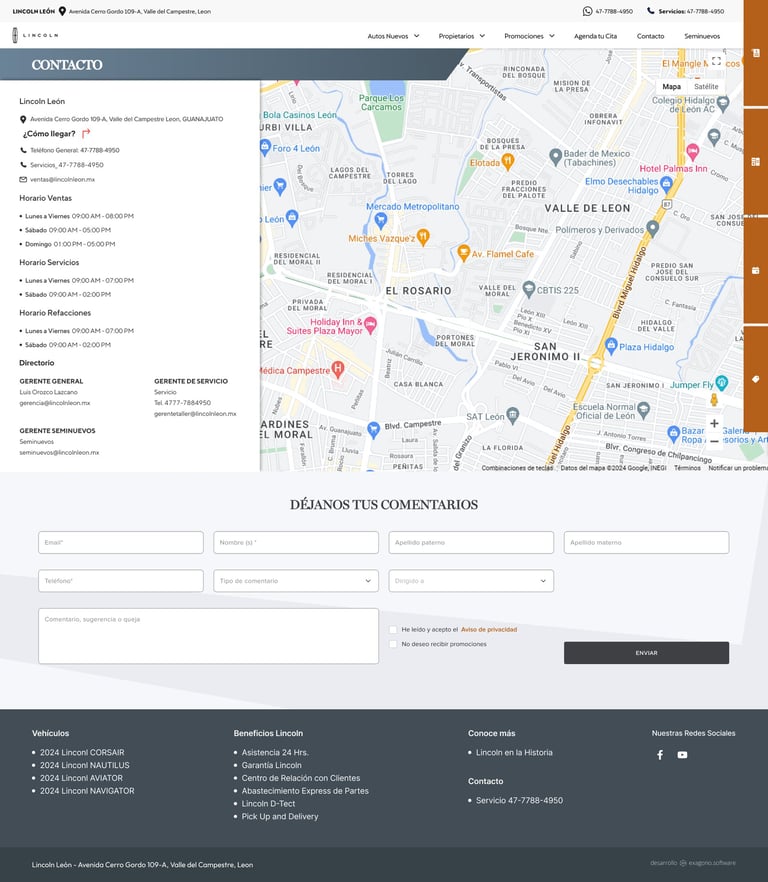The width and height of the screenshot is (768, 882).
Task: Toggle map fullscreen view
Action: coord(716,61)
